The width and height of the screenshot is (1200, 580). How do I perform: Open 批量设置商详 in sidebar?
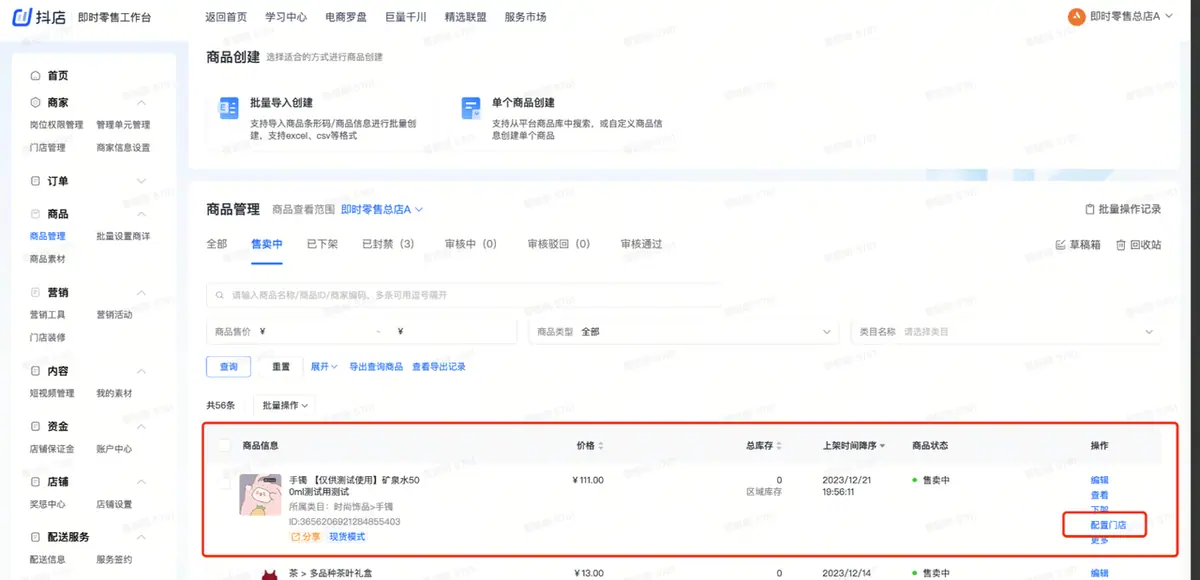click(x=123, y=237)
